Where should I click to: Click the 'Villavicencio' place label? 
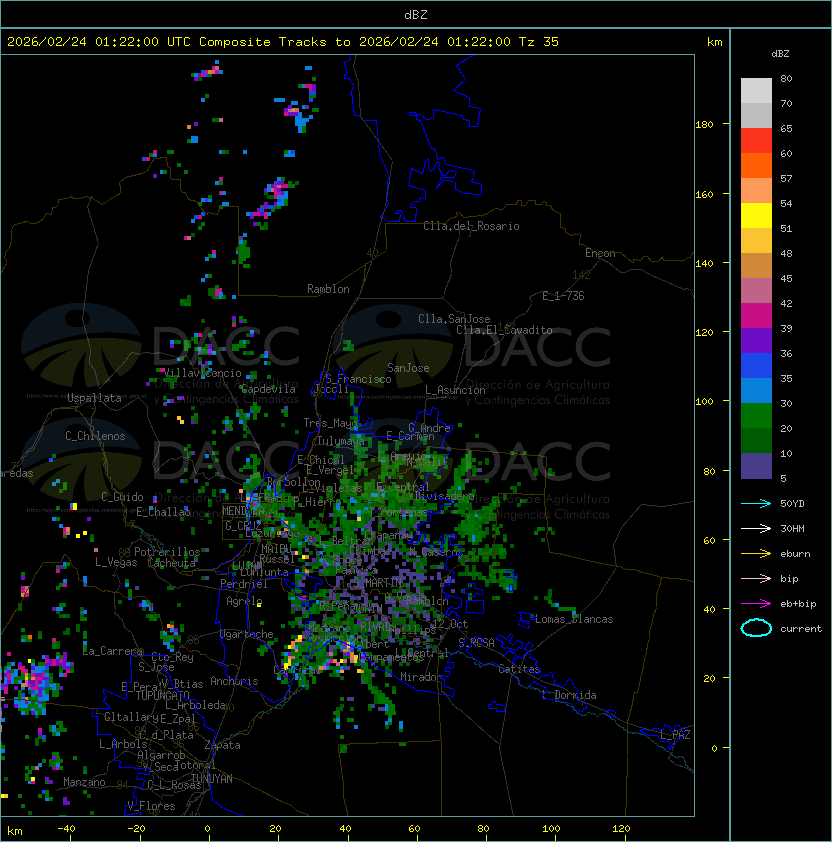click(x=202, y=373)
